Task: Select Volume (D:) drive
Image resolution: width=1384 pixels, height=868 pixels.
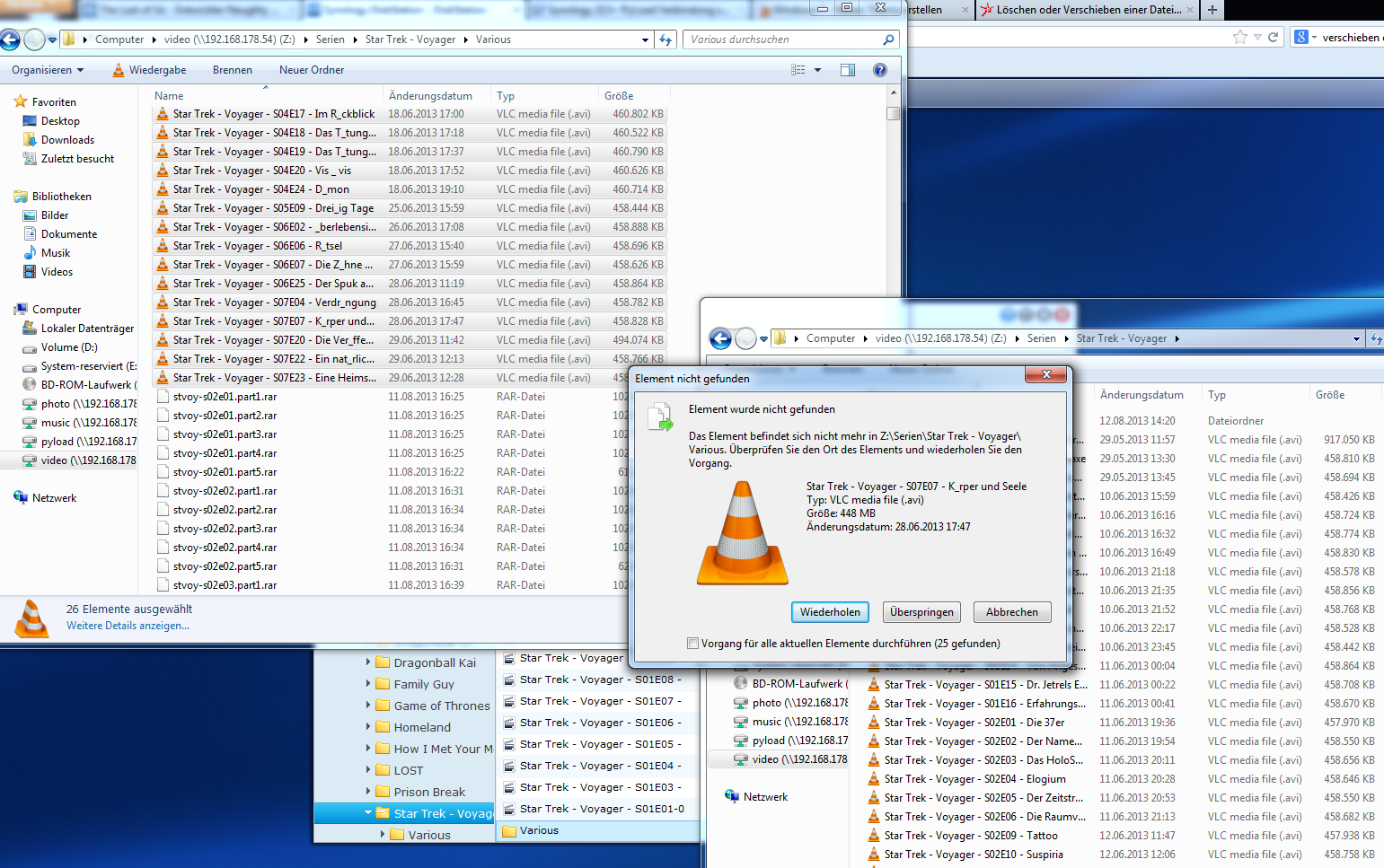Action: pyautogui.click(x=69, y=347)
